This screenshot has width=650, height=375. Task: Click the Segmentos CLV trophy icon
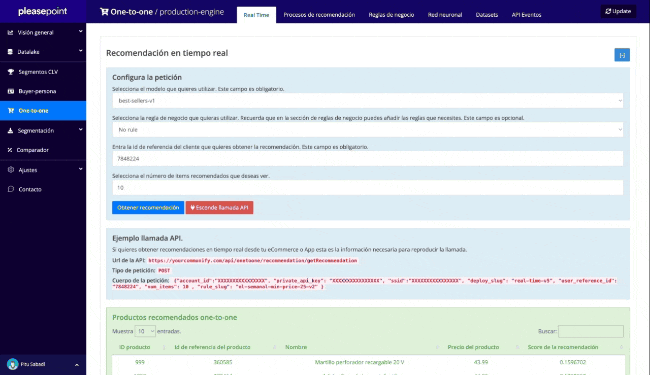pos(11,72)
